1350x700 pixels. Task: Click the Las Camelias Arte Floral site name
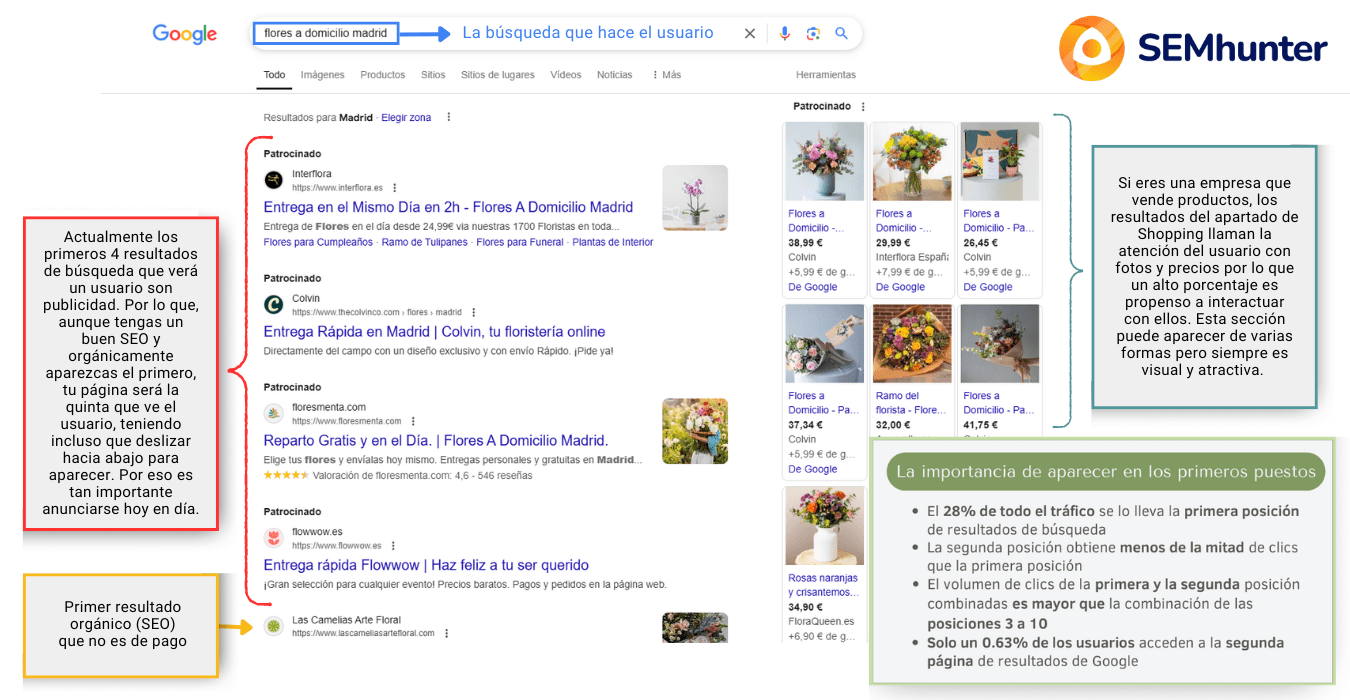click(346, 620)
